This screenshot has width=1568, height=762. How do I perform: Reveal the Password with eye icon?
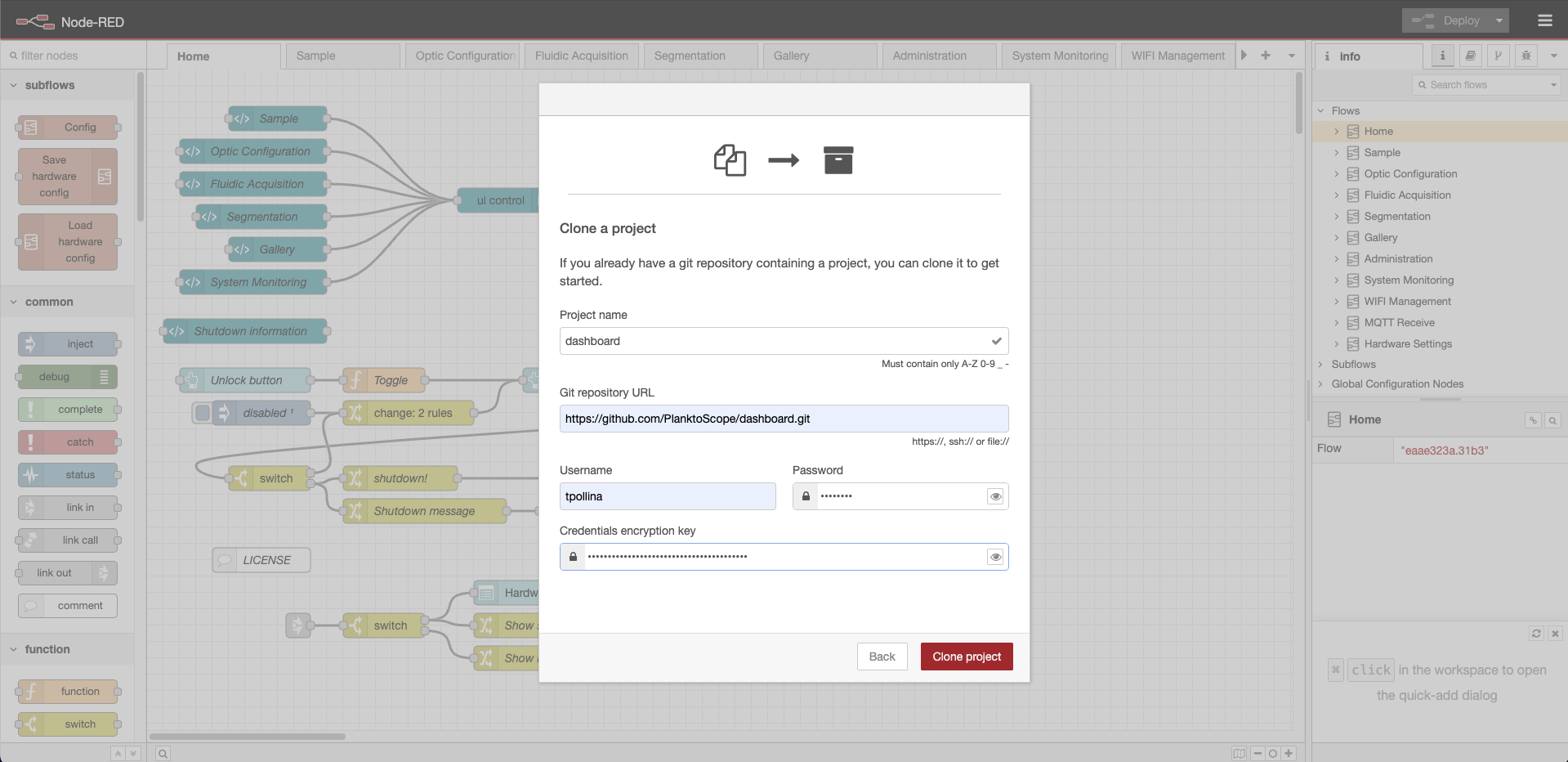[x=995, y=496]
